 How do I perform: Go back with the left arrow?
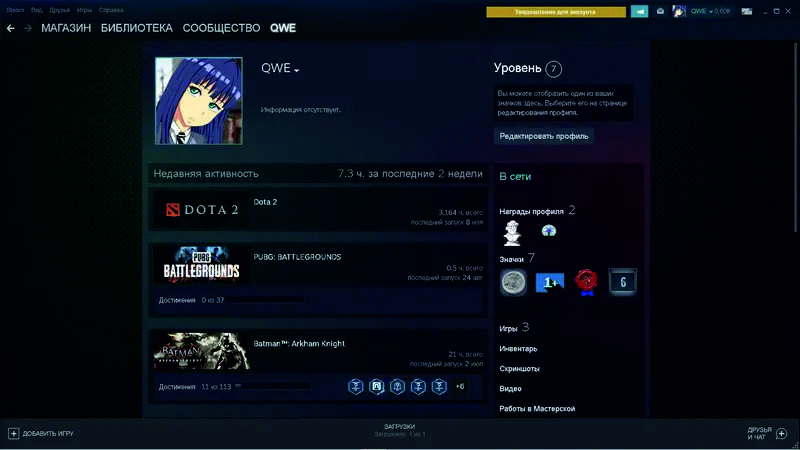pos(11,29)
